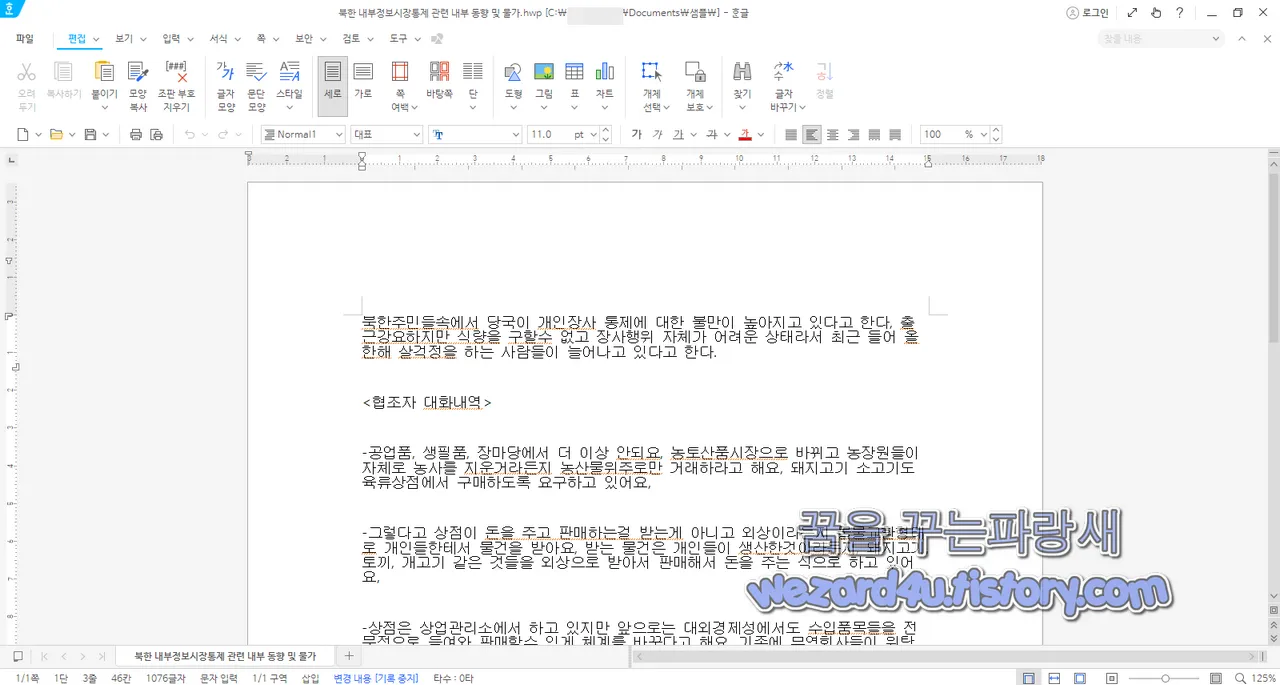Toggle justify alignment

pyautogui.click(x=791, y=134)
